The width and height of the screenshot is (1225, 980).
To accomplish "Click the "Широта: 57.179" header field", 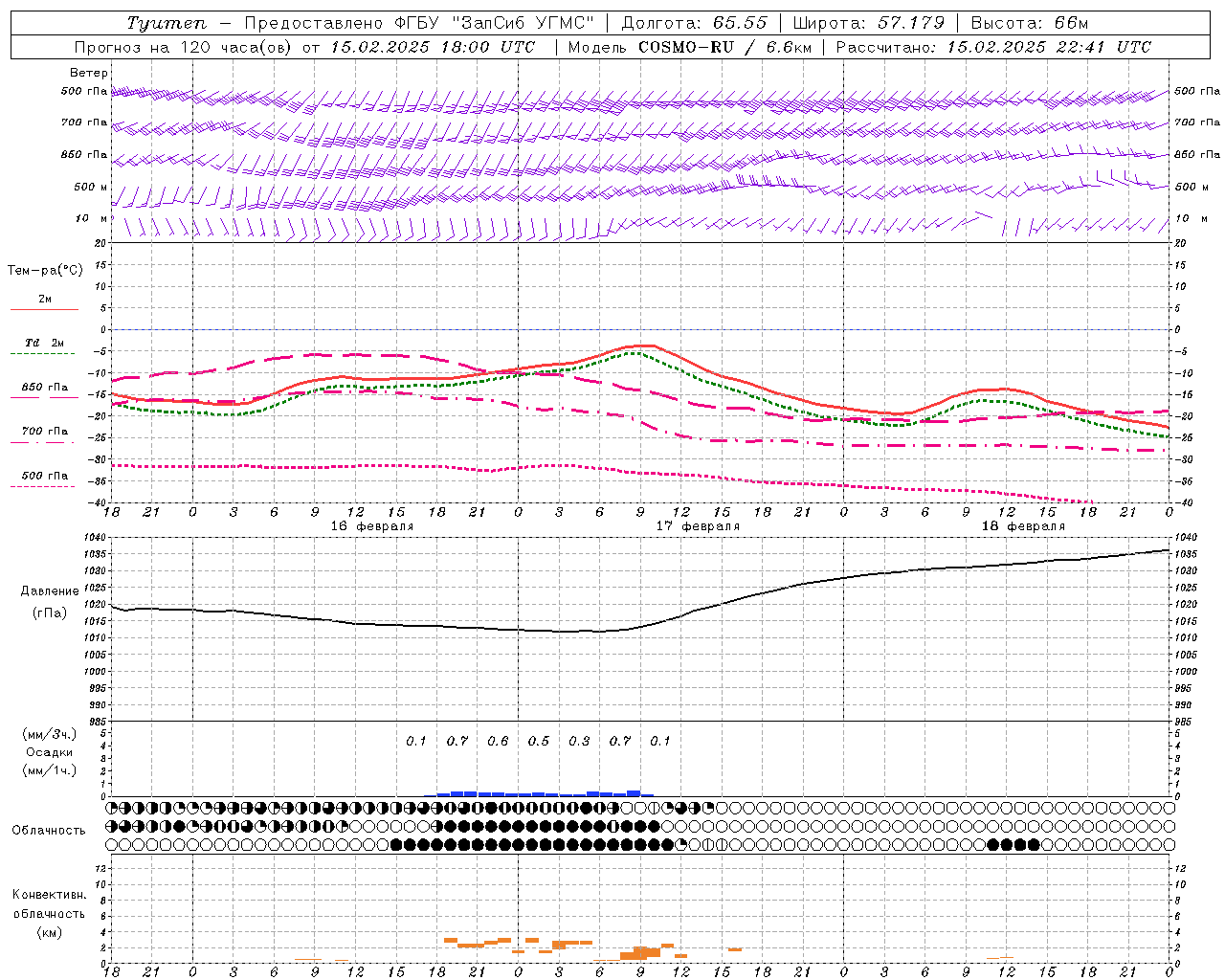I will point(869,23).
